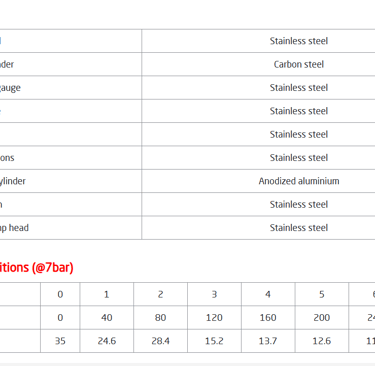Open the blue link in fourth row

(x=0, y=111)
